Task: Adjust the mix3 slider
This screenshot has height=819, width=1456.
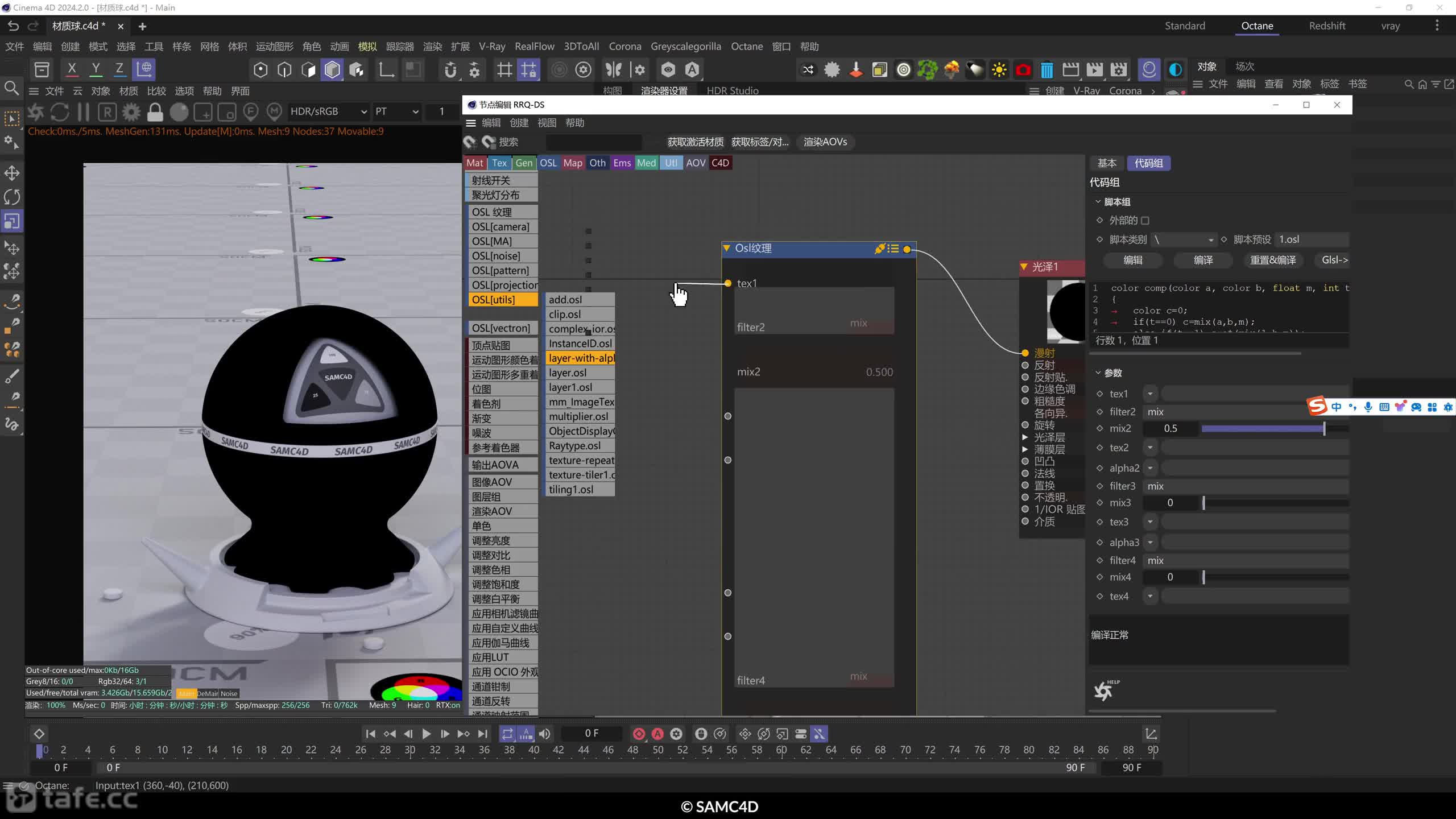Action: click(x=1274, y=503)
